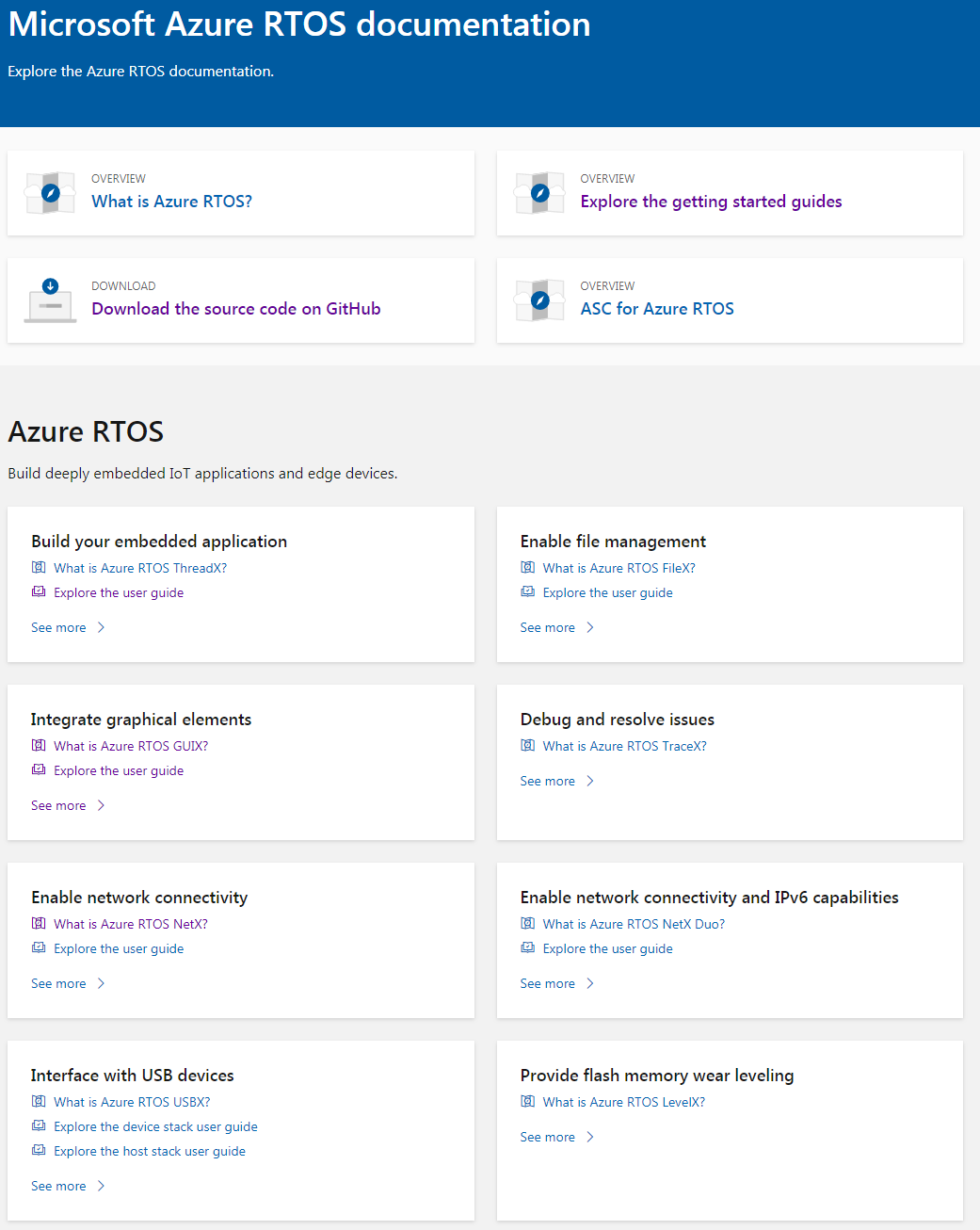
Task: Open Explore the device stack user guide
Action: click(155, 1126)
